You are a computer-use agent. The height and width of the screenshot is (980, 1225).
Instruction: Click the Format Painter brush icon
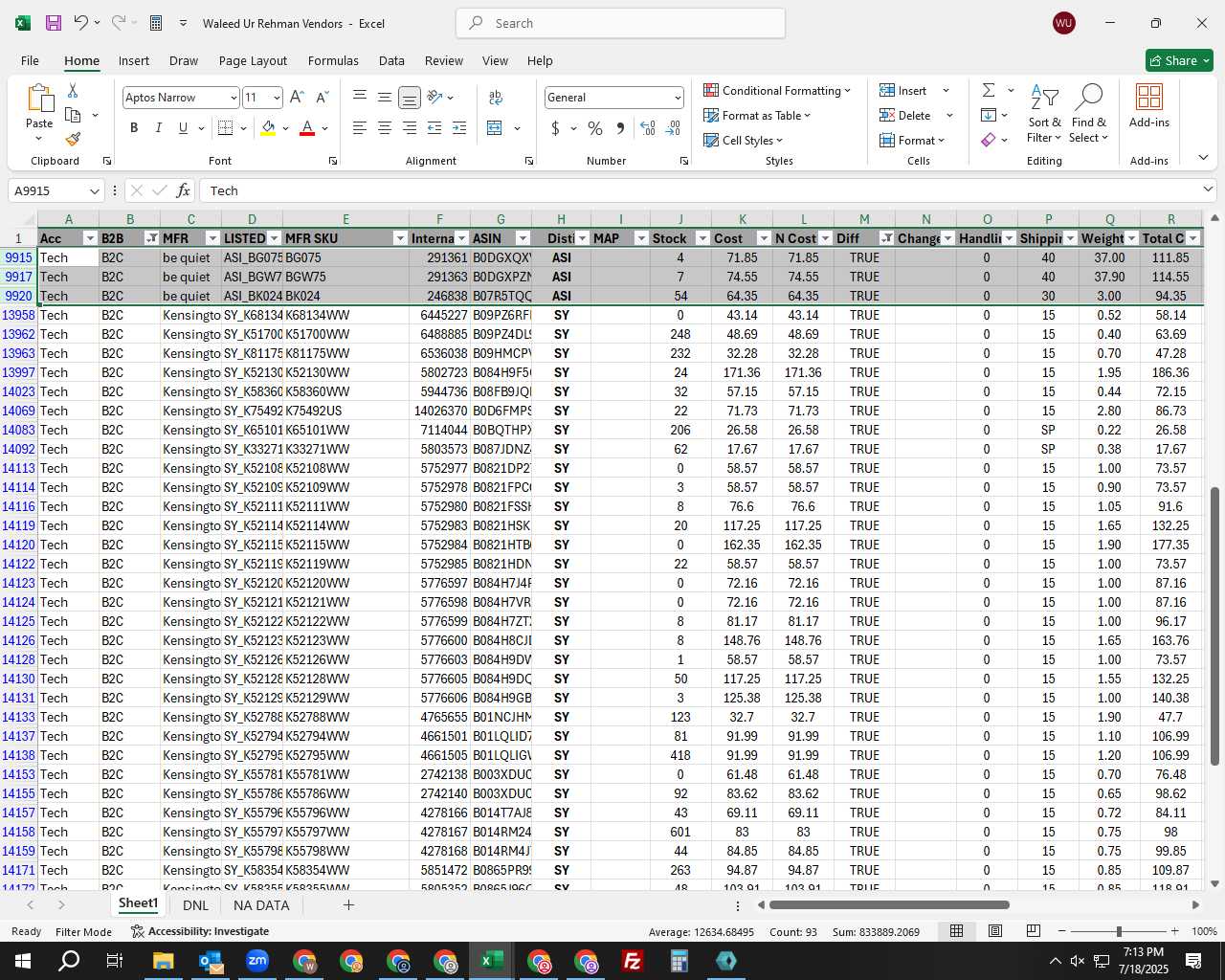coord(73,139)
